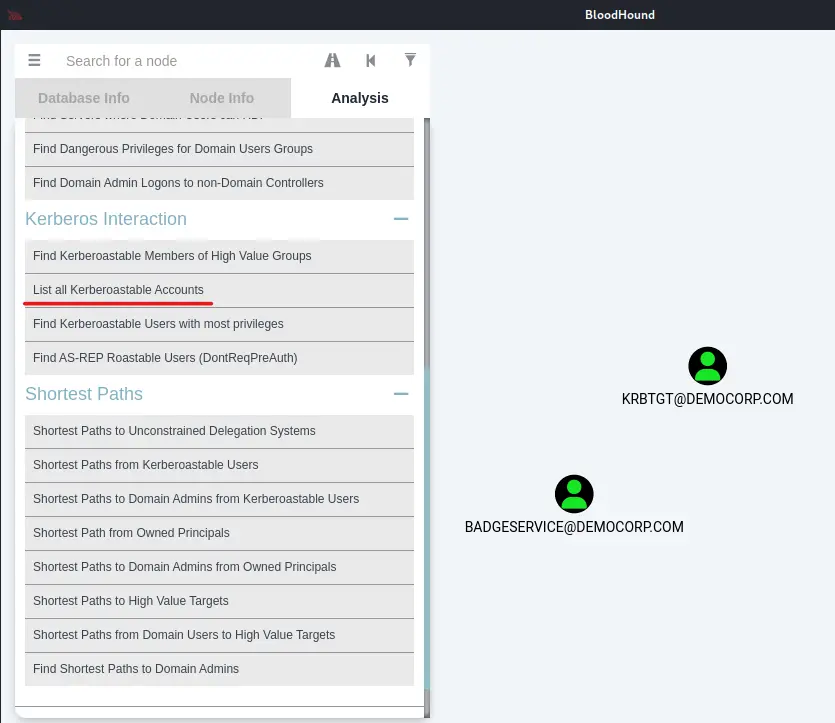Click the pathfinding road icon
This screenshot has height=723, width=835.
[x=332, y=61]
